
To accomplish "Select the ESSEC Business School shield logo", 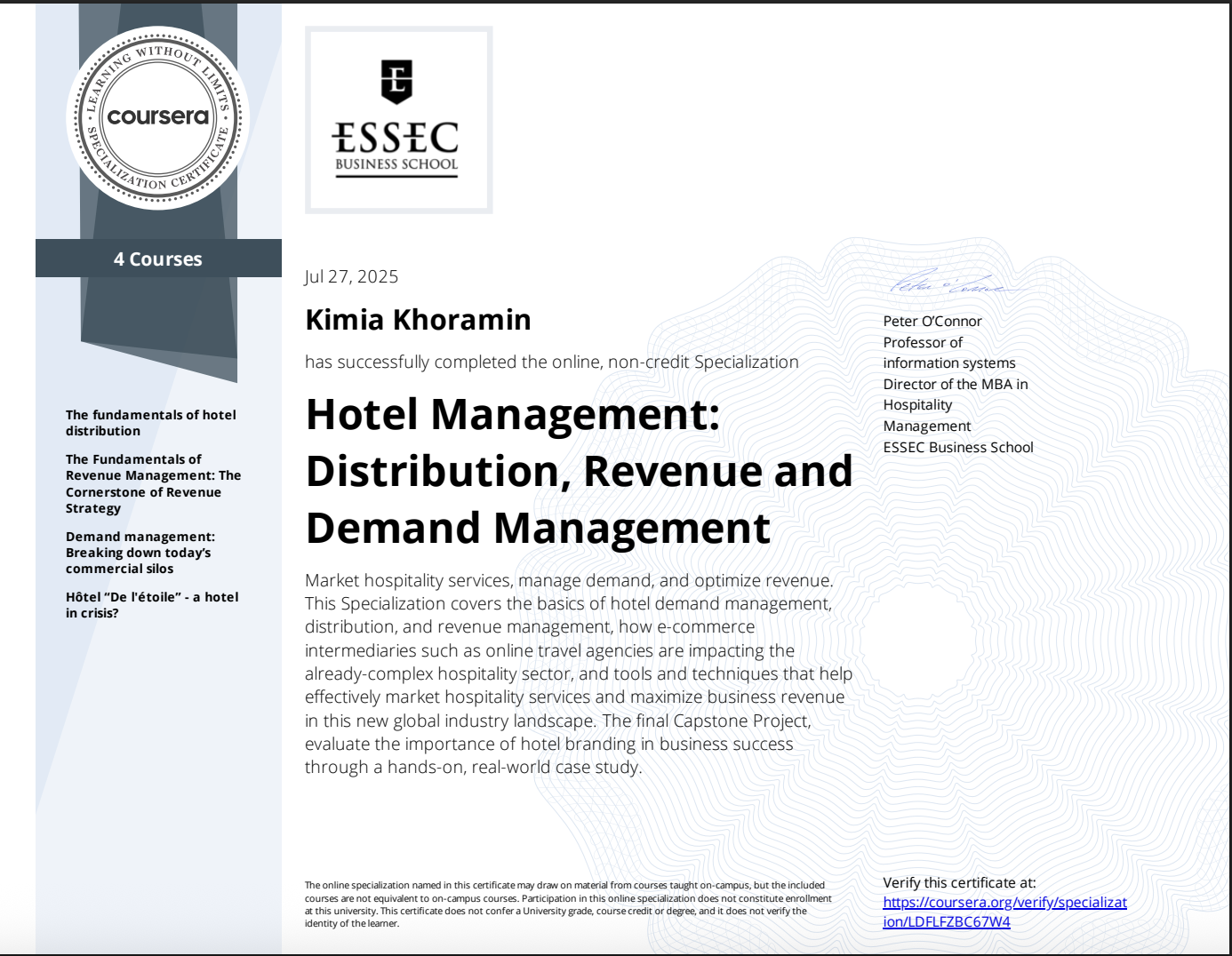I will (397, 118).
